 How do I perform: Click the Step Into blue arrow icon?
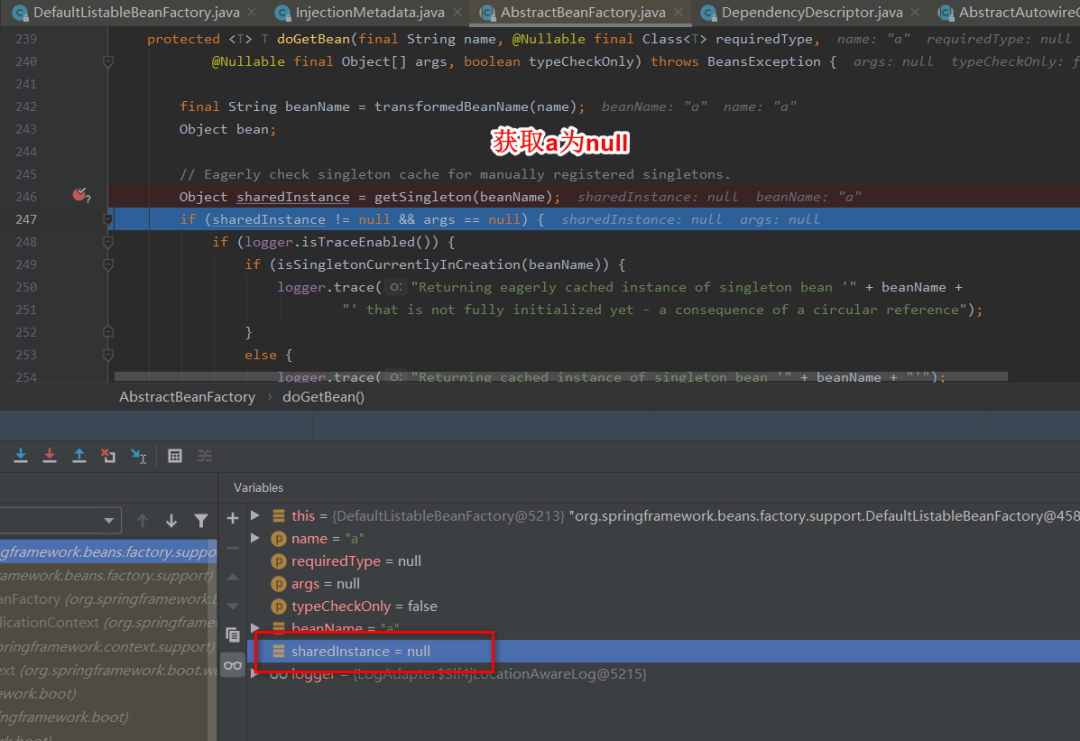(x=20, y=456)
